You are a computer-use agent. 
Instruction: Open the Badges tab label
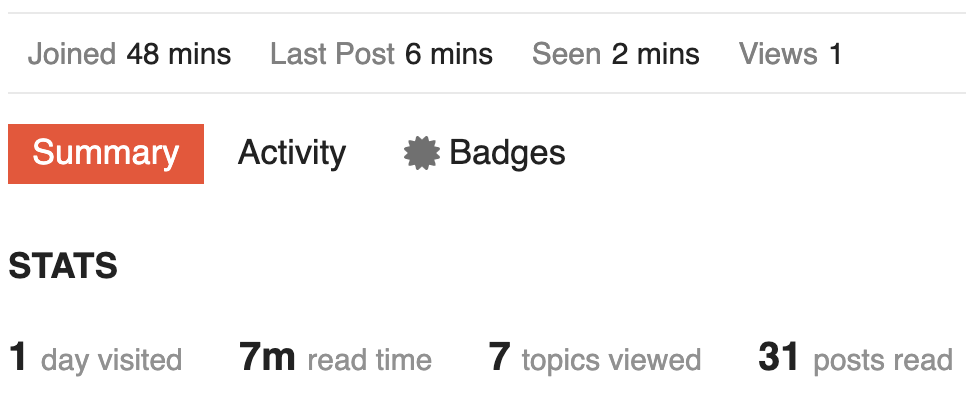click(x=507, y=153)
